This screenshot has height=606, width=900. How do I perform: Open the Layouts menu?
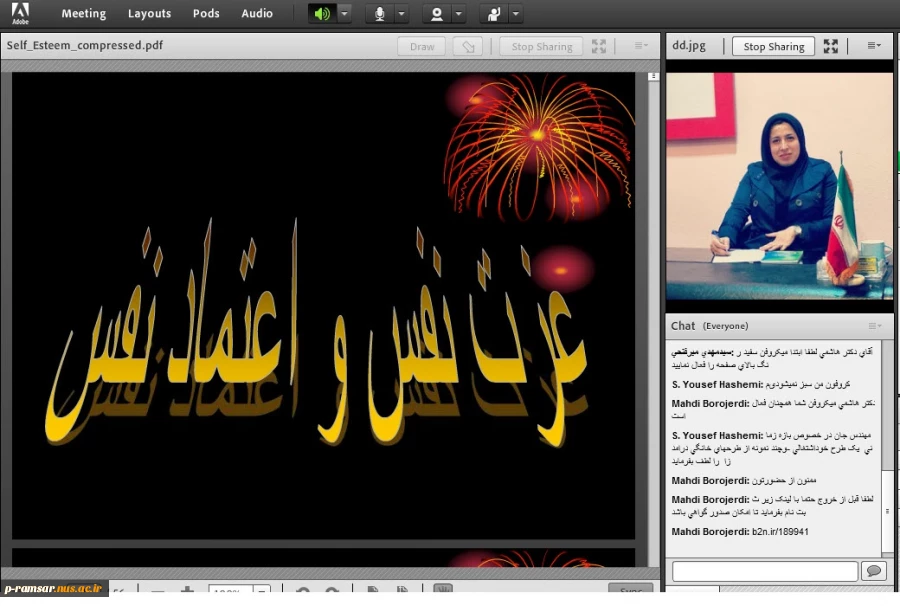pos(149,13)
